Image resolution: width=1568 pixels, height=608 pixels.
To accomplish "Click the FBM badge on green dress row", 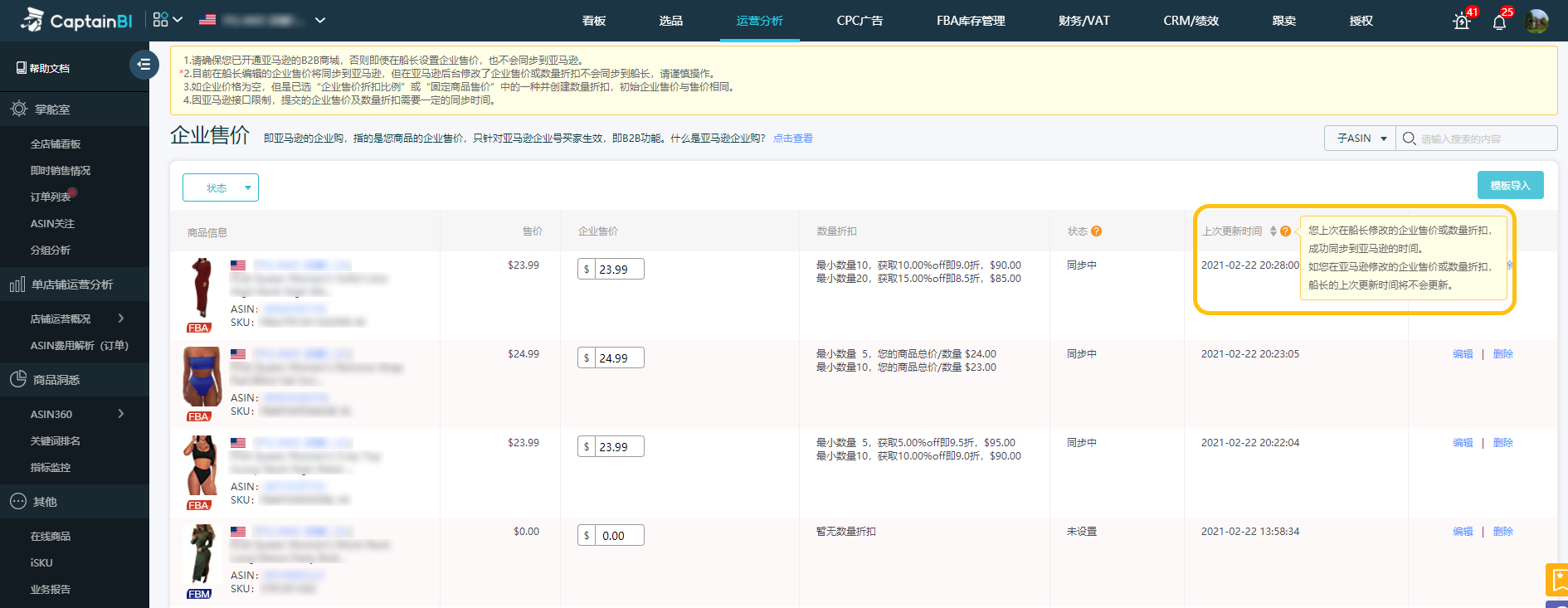I will (199, 594).
